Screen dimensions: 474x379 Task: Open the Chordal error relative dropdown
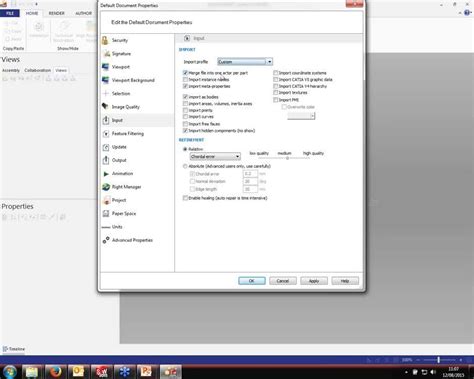[x=215, y=156]
